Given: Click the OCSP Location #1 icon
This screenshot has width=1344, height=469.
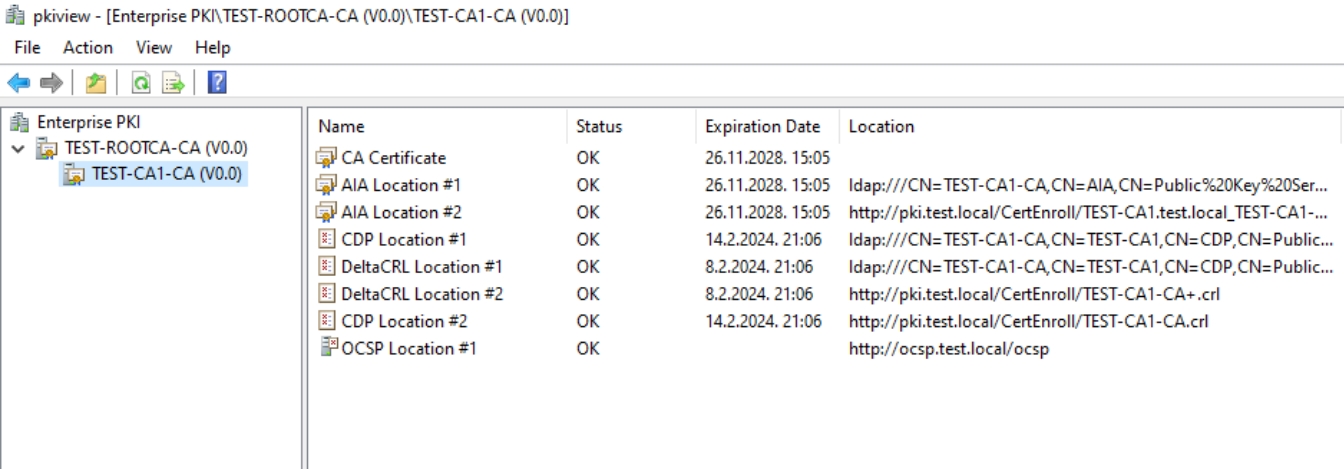Looking at the screenshot, I should 327,348.
